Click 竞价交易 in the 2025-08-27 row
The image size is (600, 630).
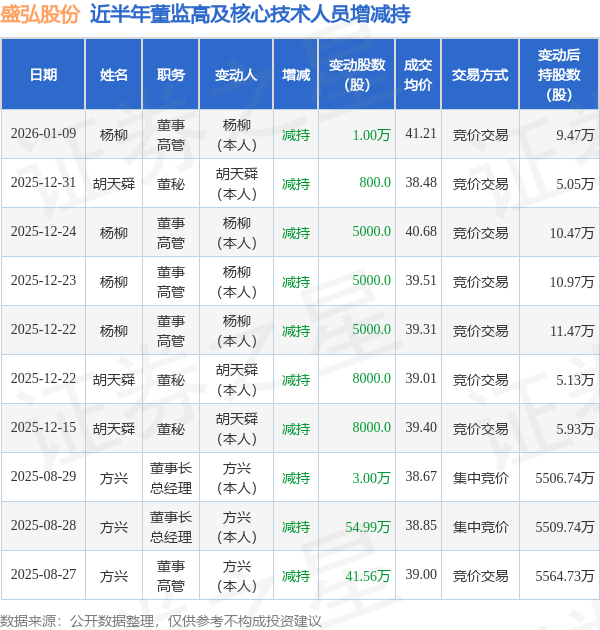480,576
